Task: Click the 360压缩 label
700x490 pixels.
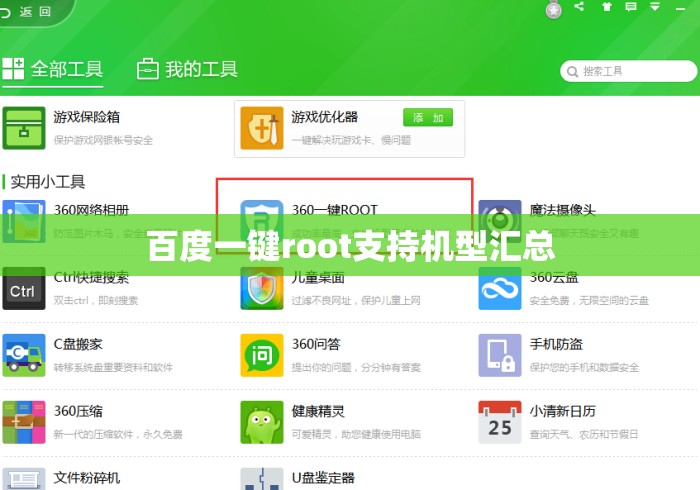Action: (x=78, y=411)
